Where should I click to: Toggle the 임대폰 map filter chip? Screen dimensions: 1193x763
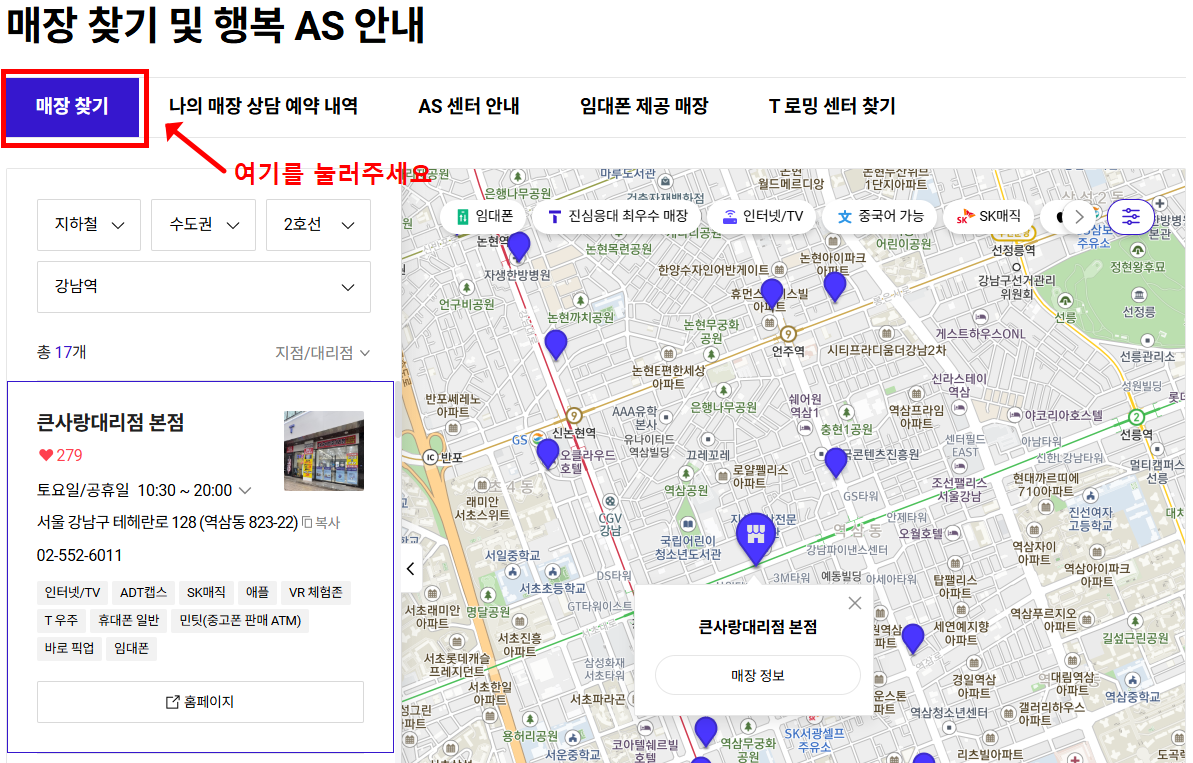tap(484, 217)
